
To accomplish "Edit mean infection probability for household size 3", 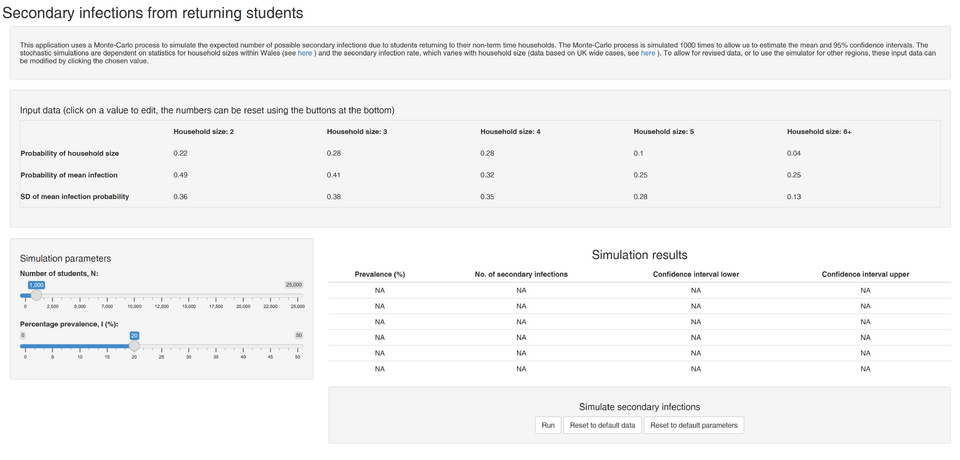I will click(334, 175).
